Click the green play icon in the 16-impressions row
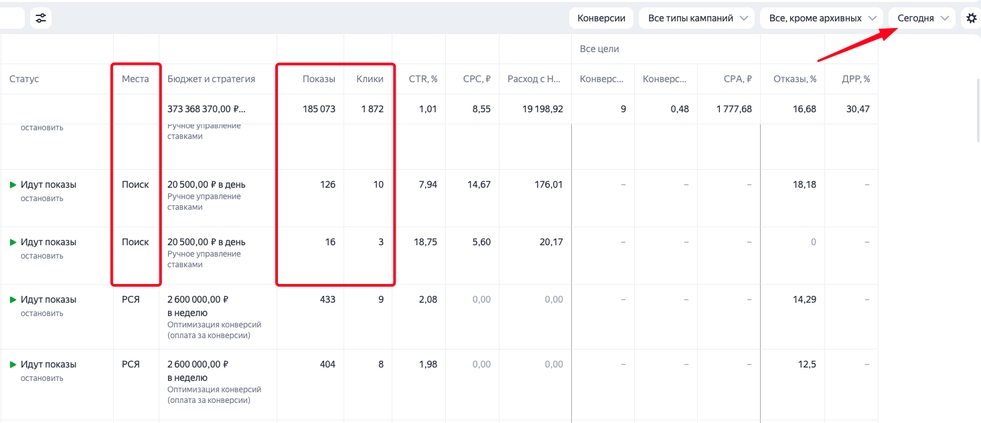Image resolution: width=981 pixels, height=423 pixels. coord(13,242)
